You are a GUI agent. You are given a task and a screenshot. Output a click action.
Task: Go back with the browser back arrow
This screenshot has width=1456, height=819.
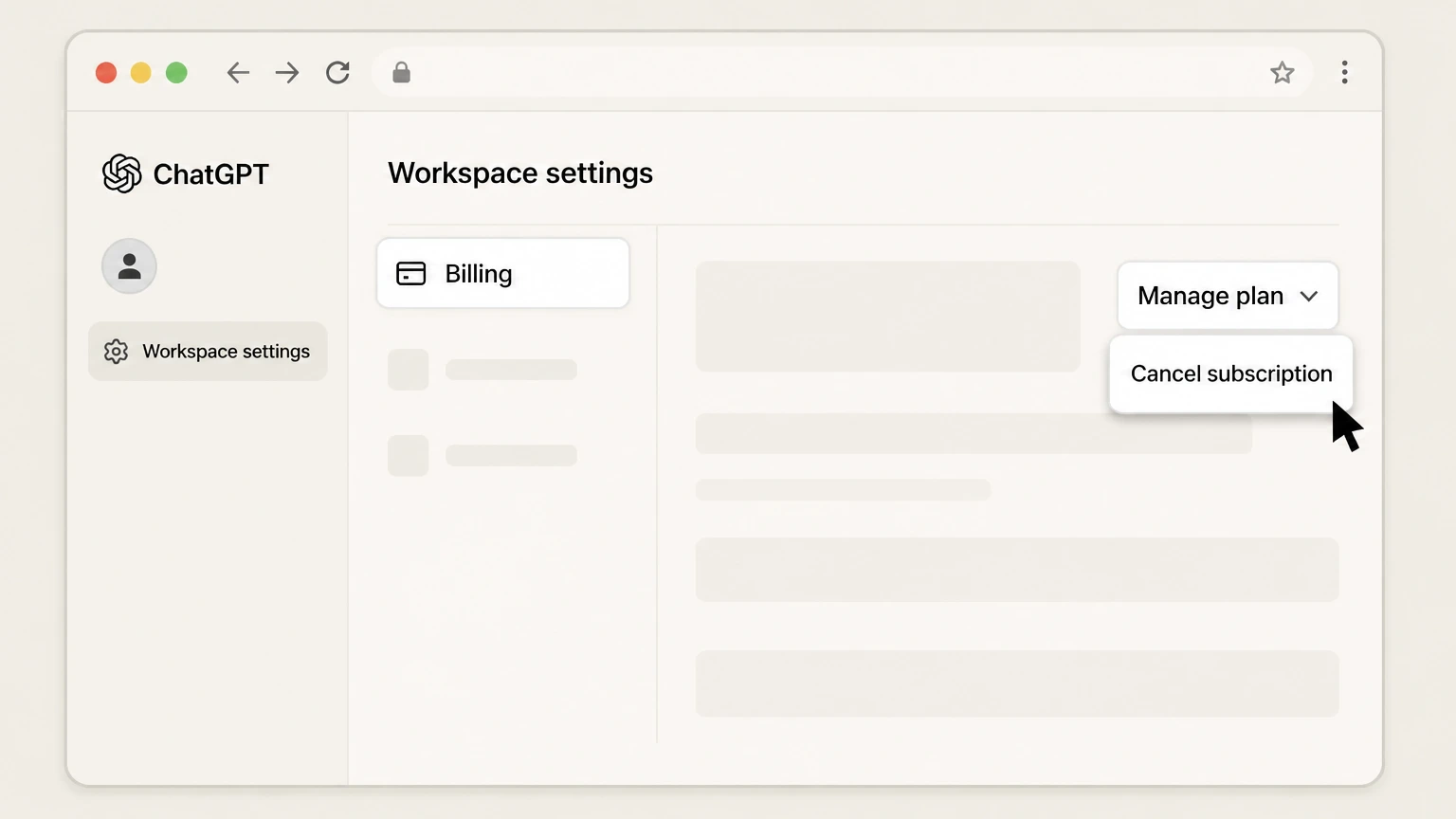coord(238,73)
